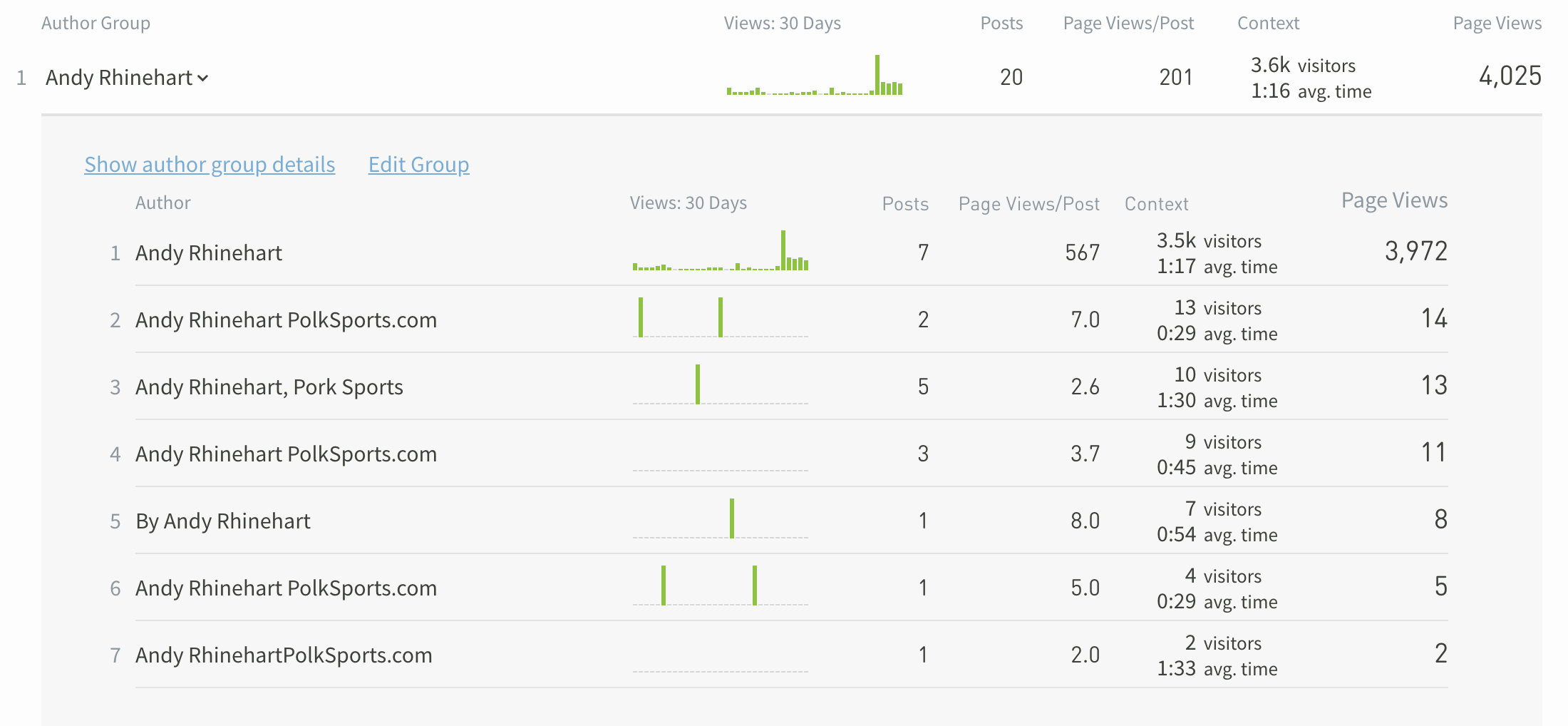This screenshot has width=1568, height=726.
Task: Open author By Andy Rhinehart
Action: [223, 521]
